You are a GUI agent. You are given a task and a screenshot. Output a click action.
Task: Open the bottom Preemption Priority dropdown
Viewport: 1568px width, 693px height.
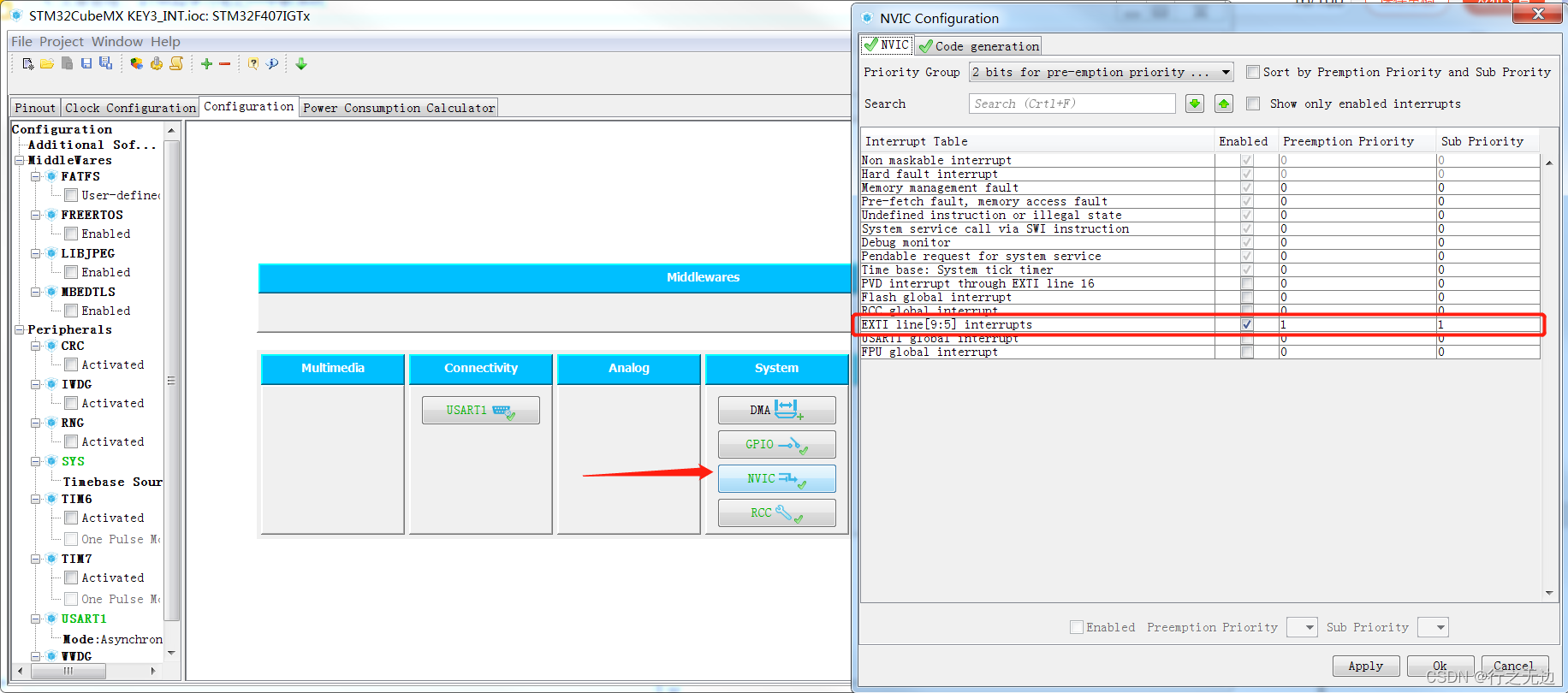click(x=1302, y=627)
